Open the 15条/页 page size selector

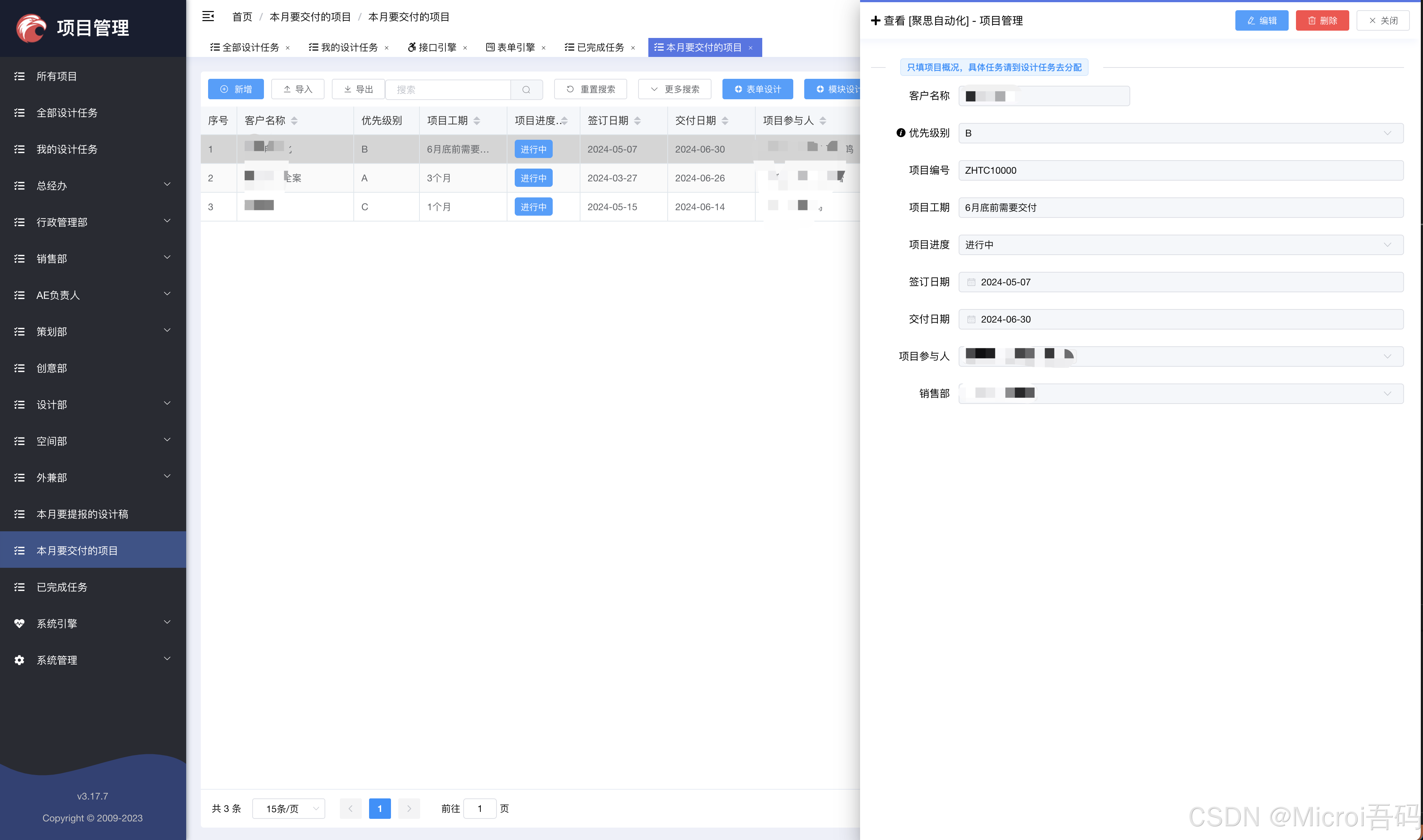[289, 808]
